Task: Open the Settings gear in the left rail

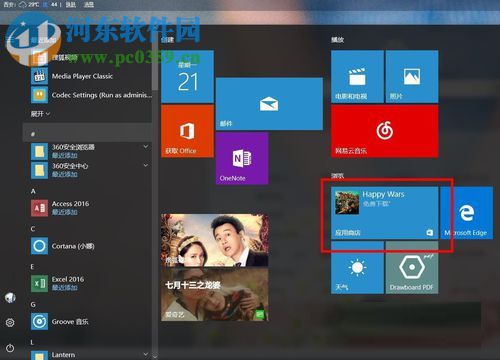Action: (10, 322)
